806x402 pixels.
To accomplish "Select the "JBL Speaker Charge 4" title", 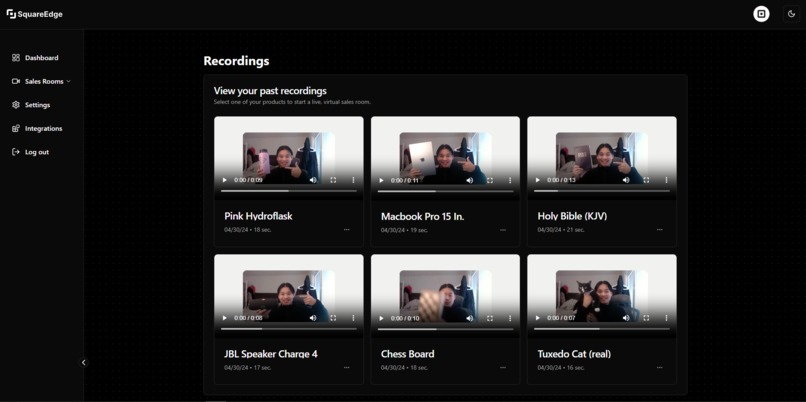I will pos(271,354).
